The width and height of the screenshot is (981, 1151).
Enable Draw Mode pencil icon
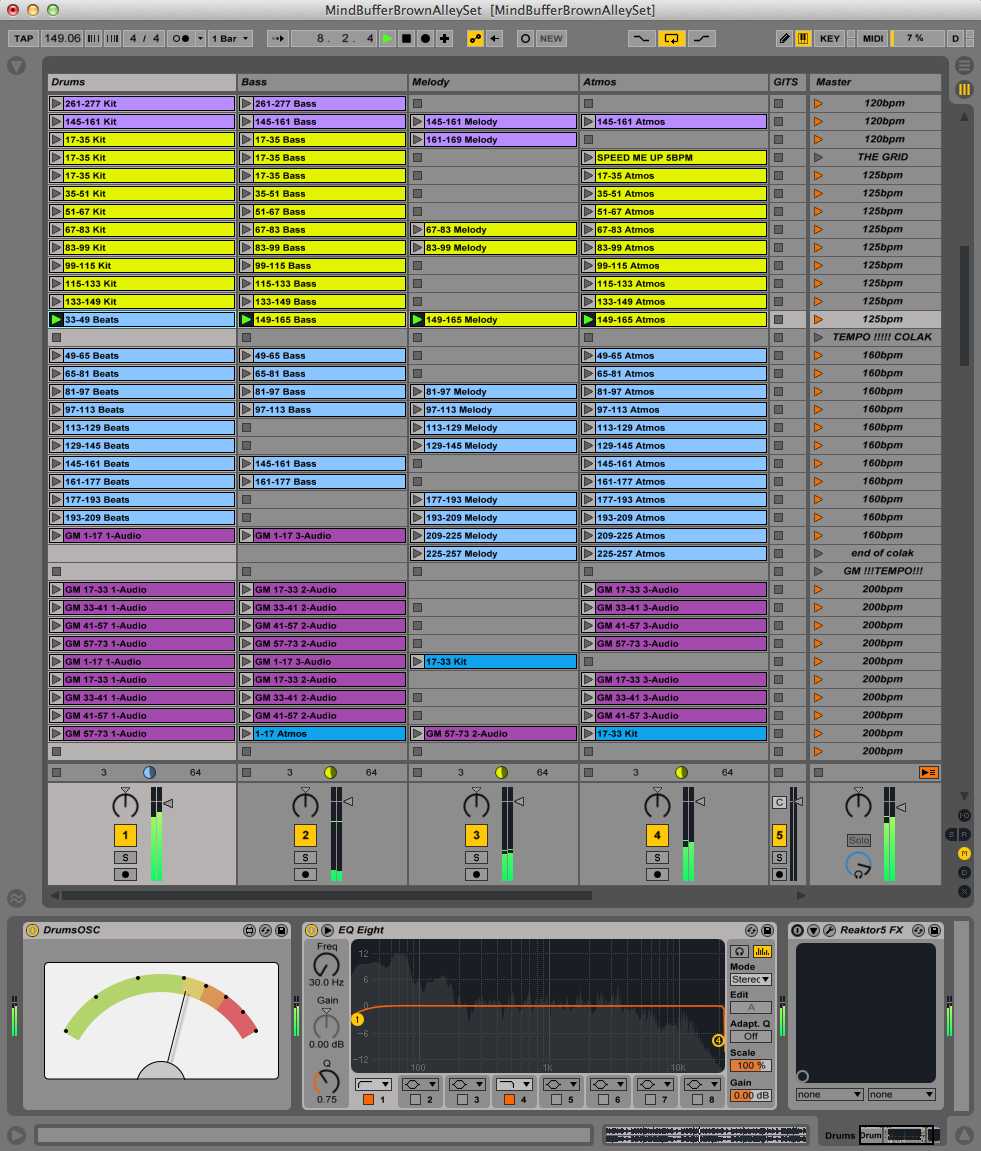pyautogui.click(x=785, y=38)
